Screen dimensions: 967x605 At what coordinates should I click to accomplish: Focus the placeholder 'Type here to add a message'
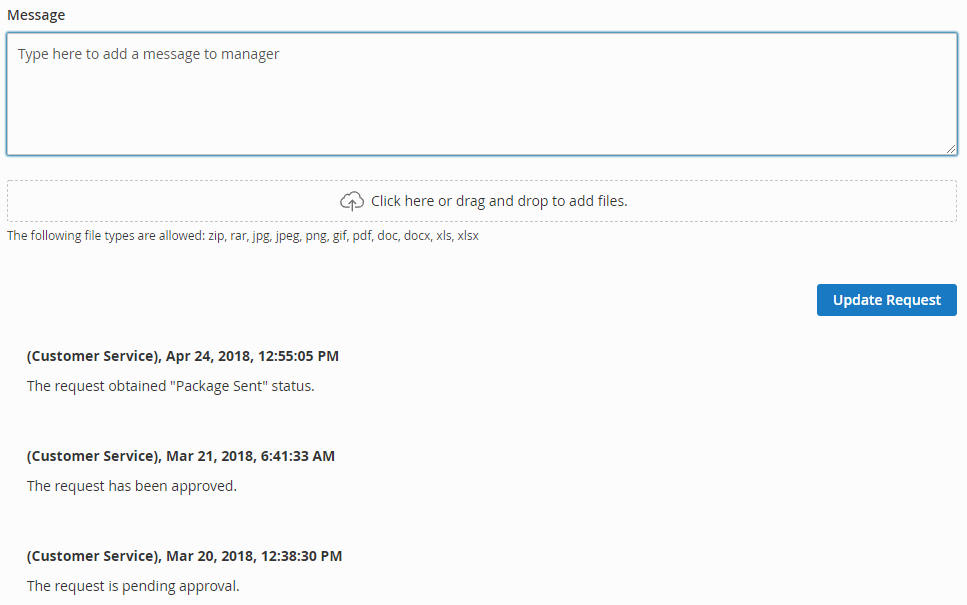149,54
